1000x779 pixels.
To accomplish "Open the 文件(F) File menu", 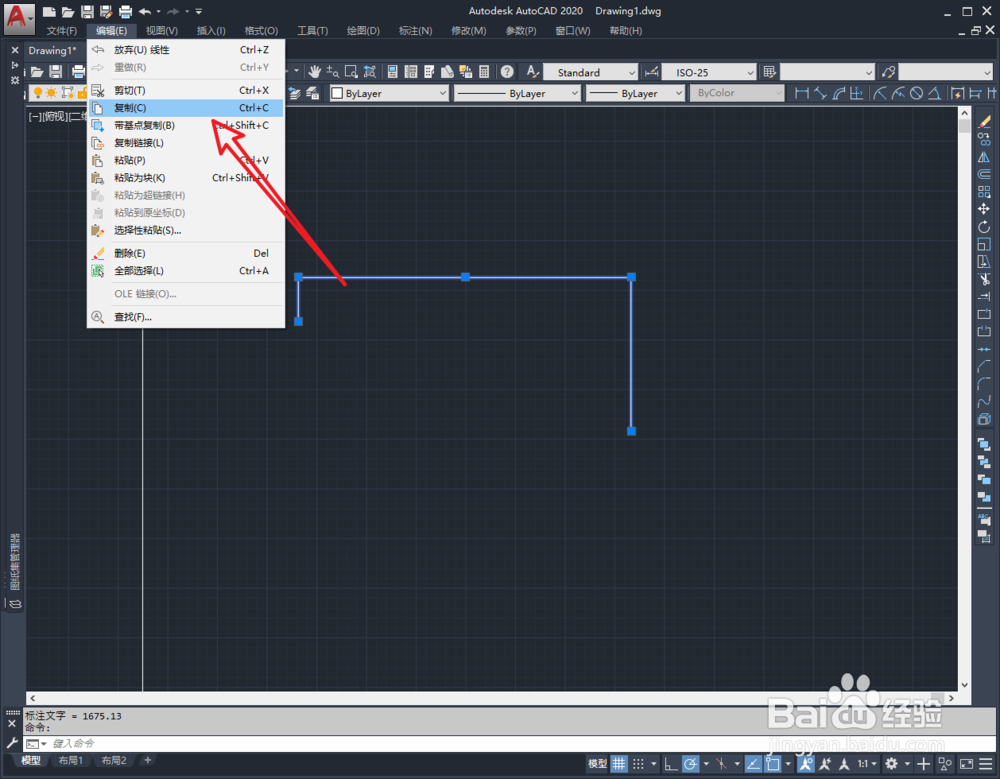I will [x=62, y=31].
